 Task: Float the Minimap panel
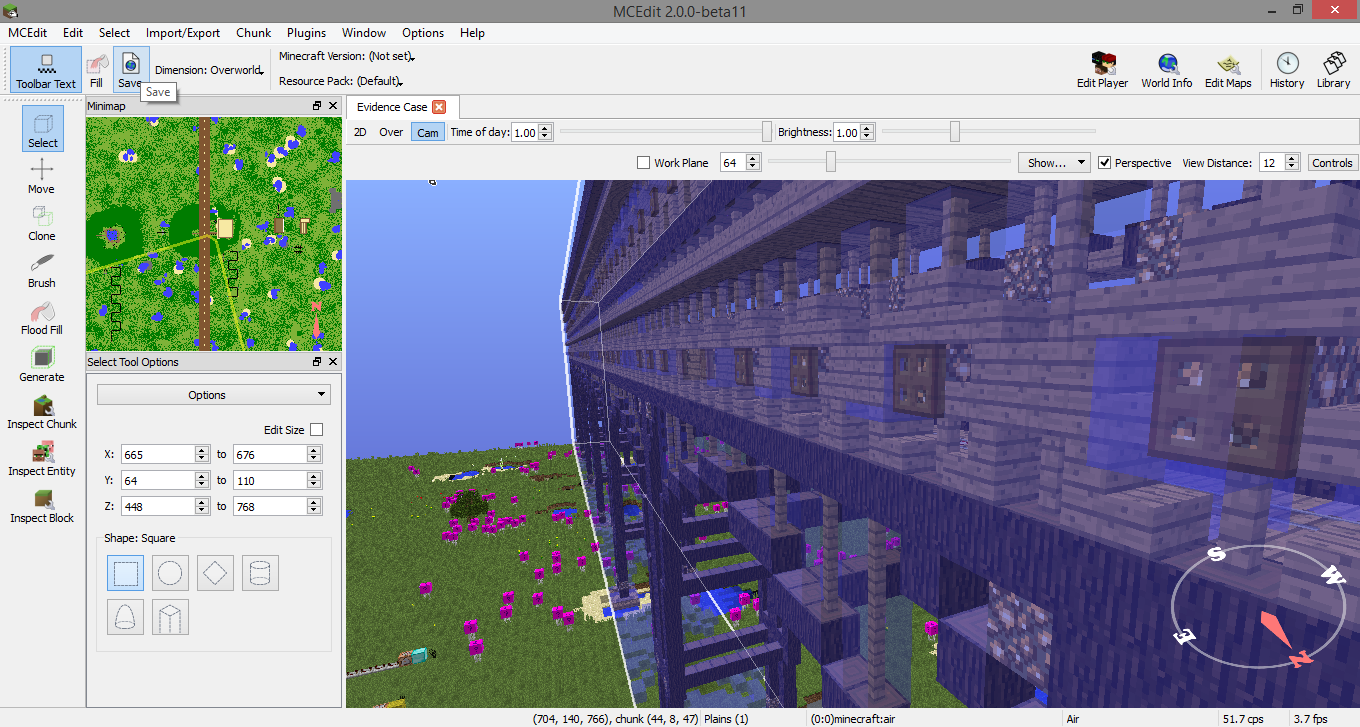tap(318, 106)
